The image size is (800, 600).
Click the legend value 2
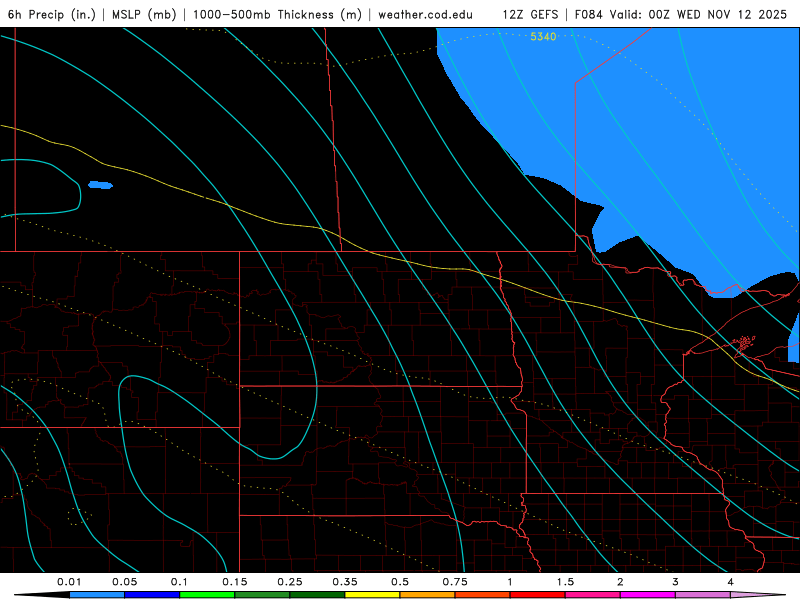click(620, 582)
